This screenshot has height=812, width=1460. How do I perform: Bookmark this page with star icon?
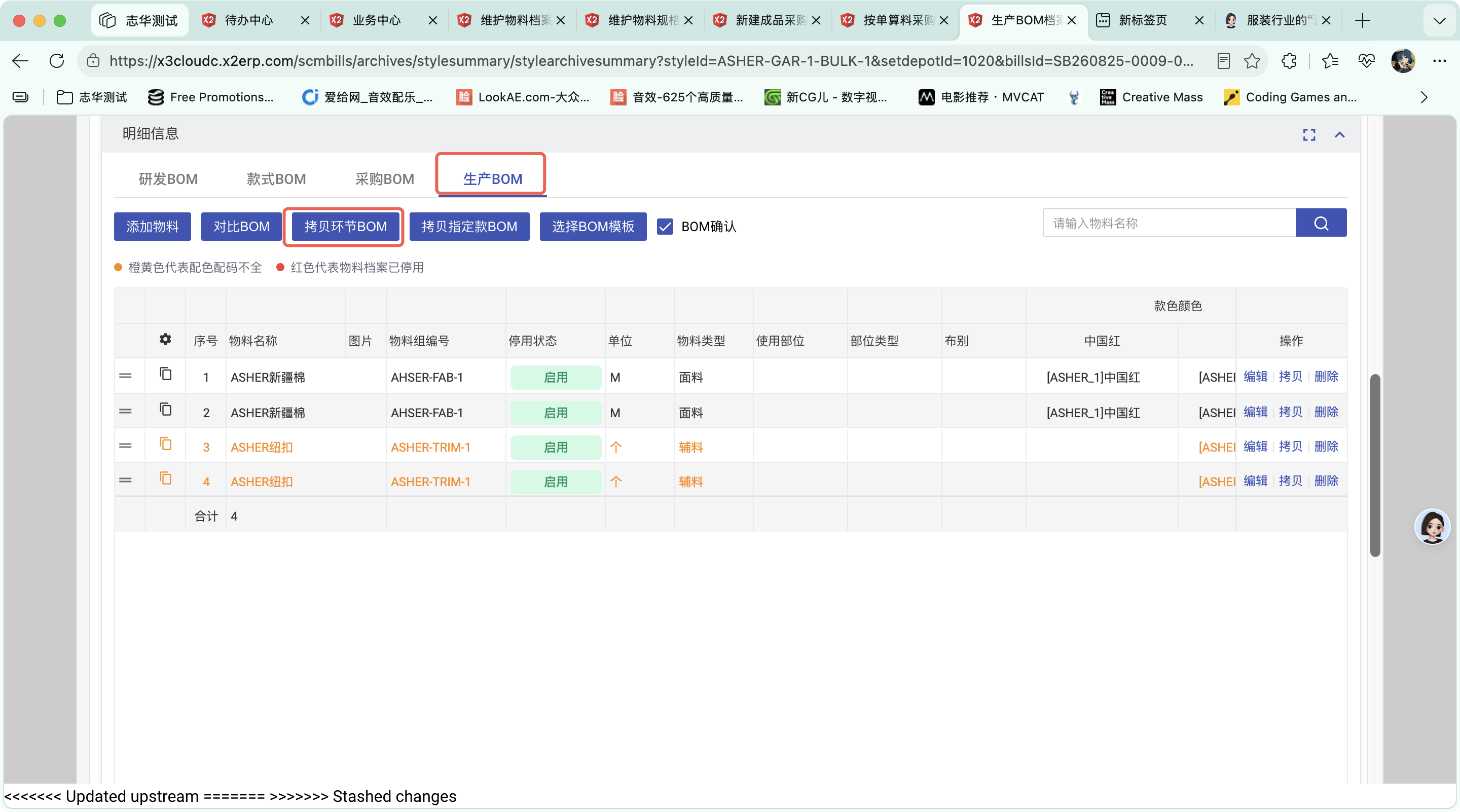point(1252,61)
